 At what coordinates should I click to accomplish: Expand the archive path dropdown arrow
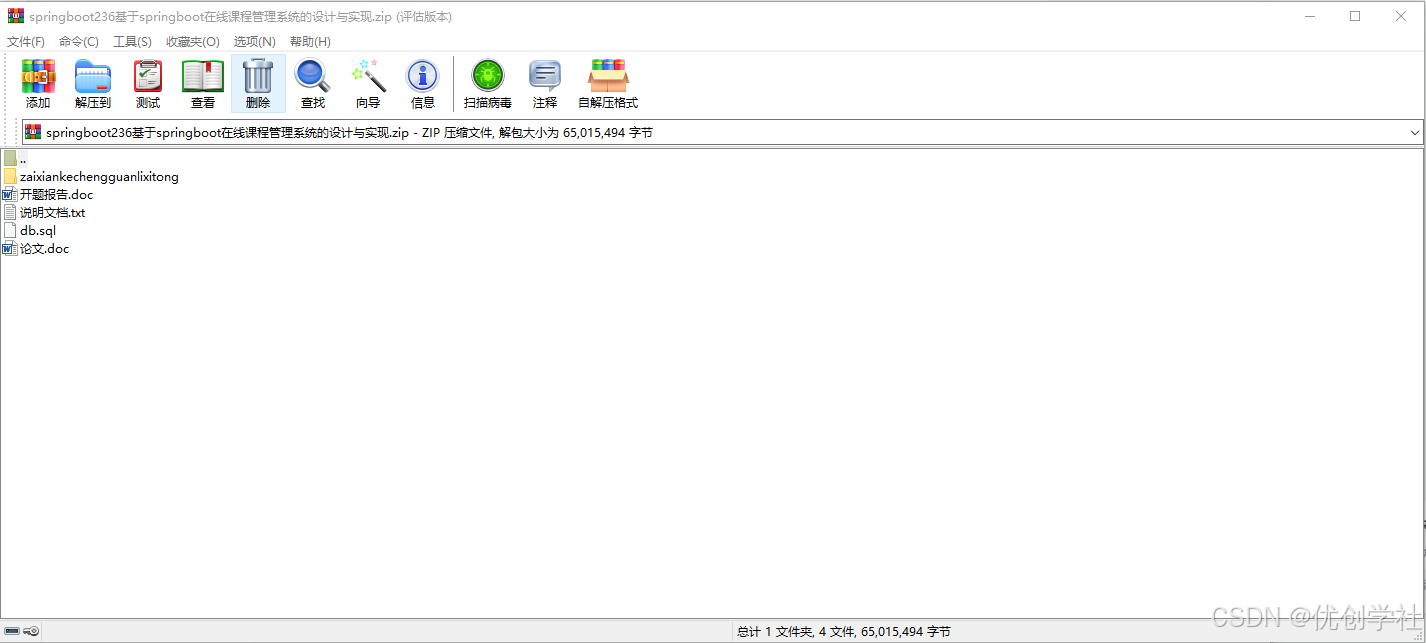click(x=1416, y=132)
